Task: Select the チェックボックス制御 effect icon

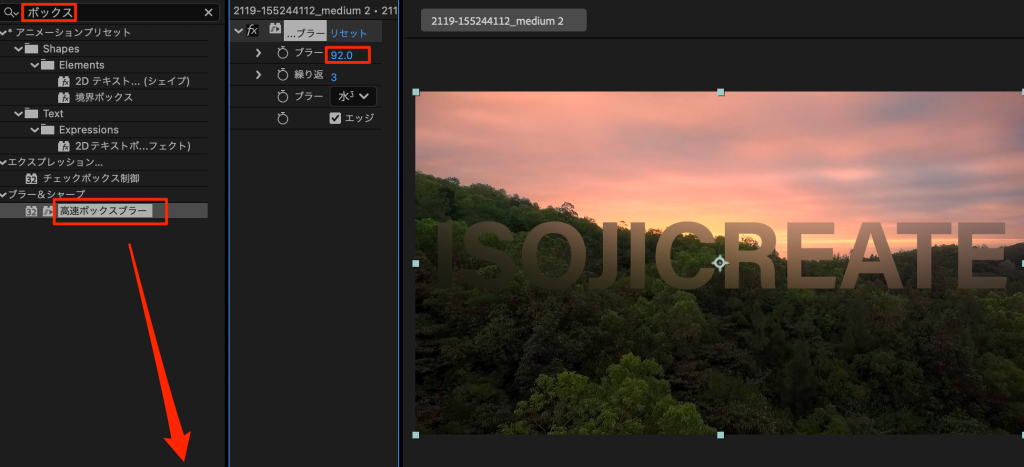Action: click(x=31, y=179)
